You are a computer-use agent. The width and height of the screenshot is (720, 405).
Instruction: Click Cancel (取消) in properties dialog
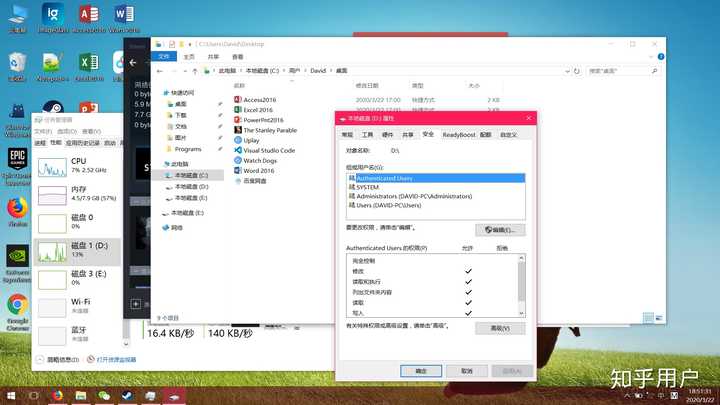[x=467, y=371]
